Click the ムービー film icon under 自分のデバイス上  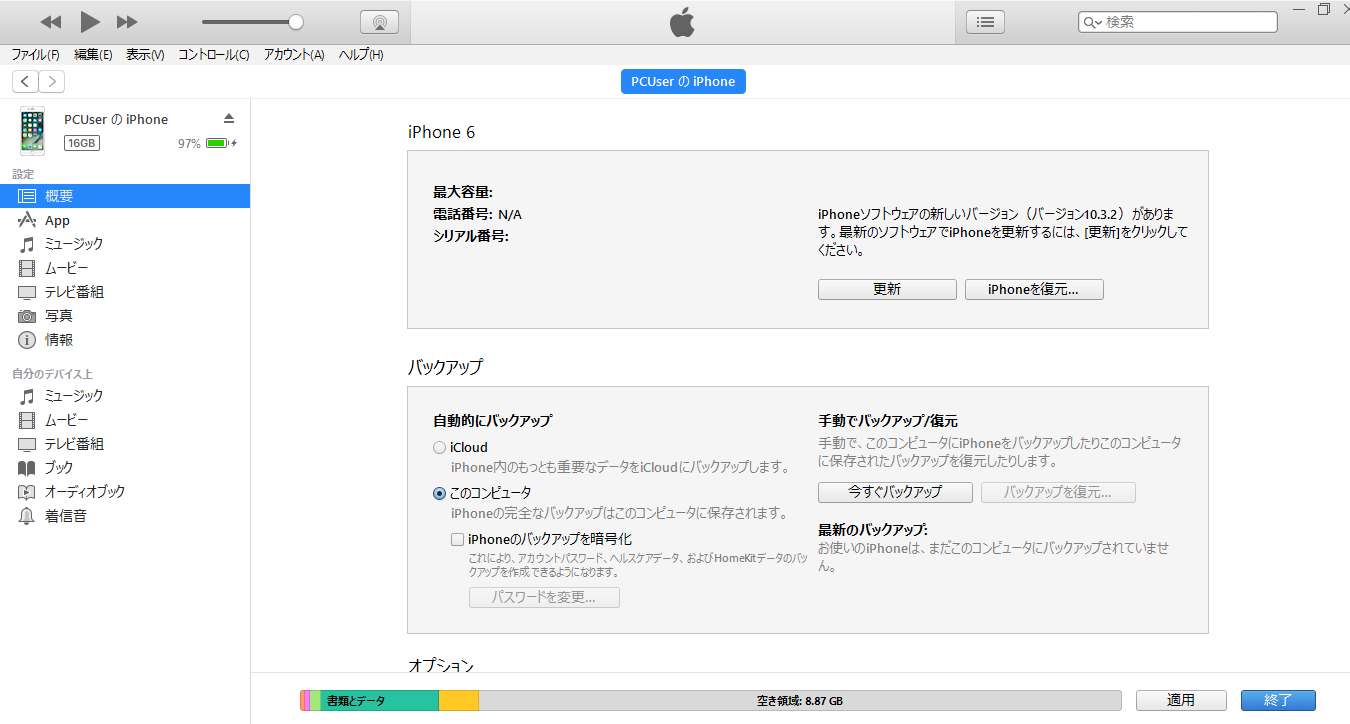click(x=27, y=420)
